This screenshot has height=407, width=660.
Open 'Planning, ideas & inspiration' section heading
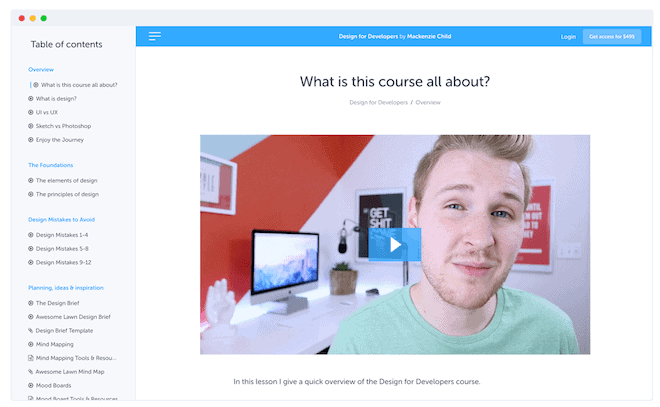66,288
